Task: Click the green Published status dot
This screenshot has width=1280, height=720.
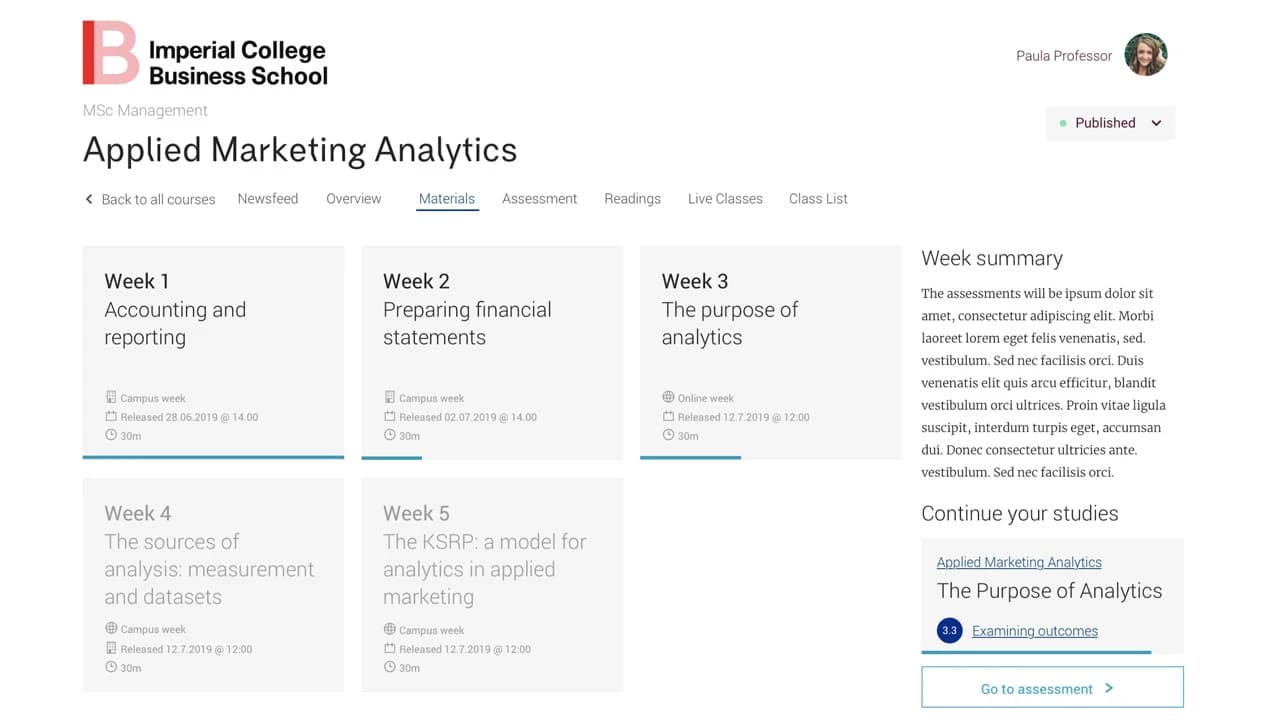Action: [1063, 123]
